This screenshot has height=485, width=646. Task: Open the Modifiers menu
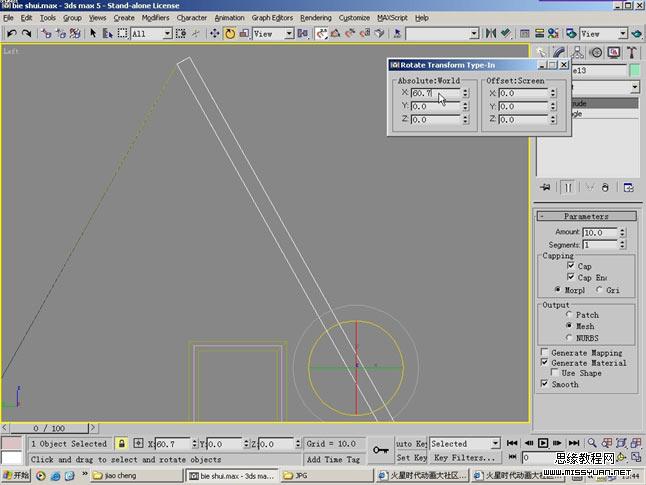point(155,18)
